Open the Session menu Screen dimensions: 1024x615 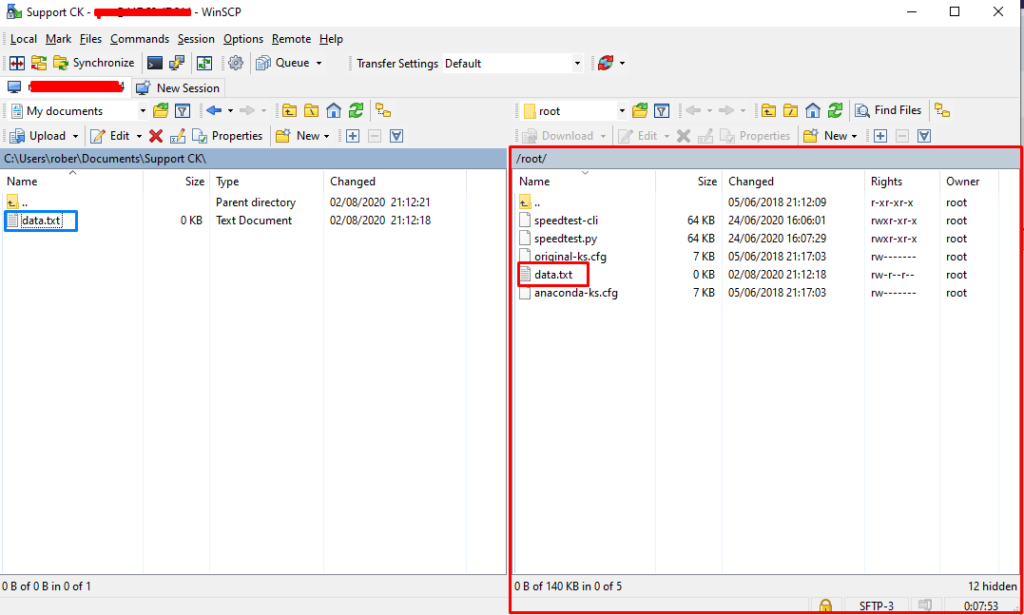click(x=196, y=39)
